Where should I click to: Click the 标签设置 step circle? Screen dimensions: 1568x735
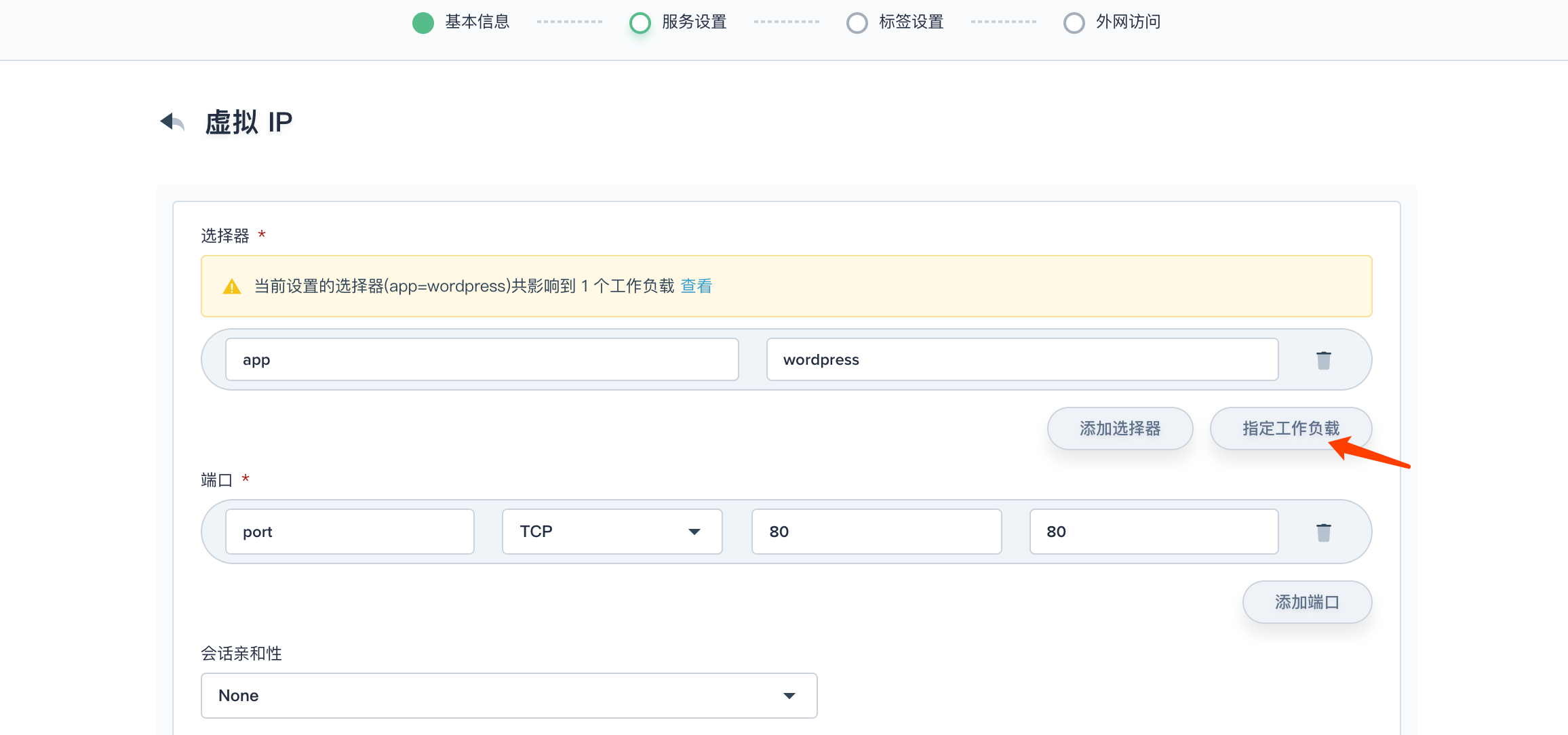tap(857, 22)
